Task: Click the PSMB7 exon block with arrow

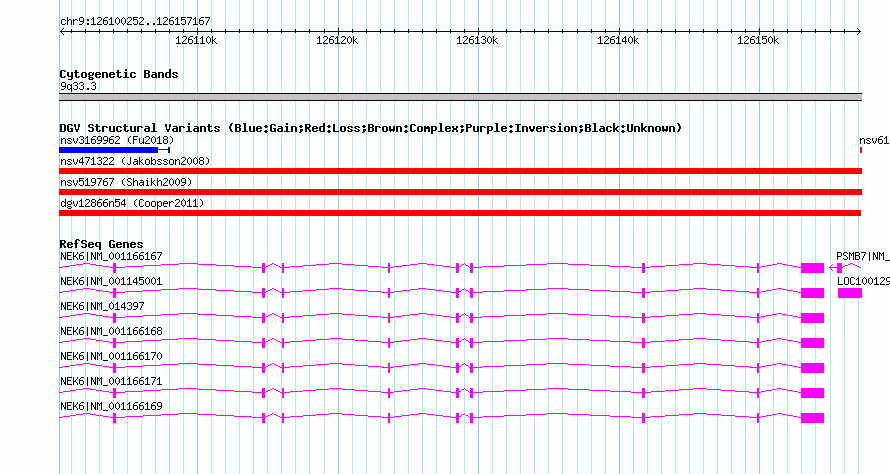Action: tap(839, 268)
